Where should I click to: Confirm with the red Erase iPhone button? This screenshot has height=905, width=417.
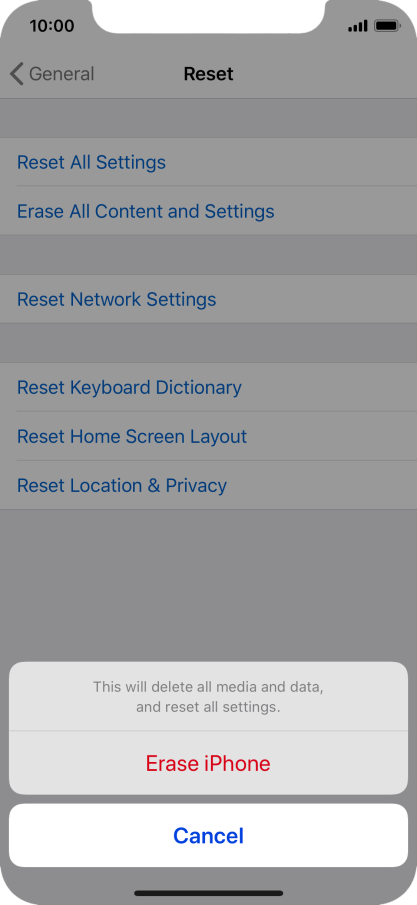pyautogui.click(x=208, y=763)
